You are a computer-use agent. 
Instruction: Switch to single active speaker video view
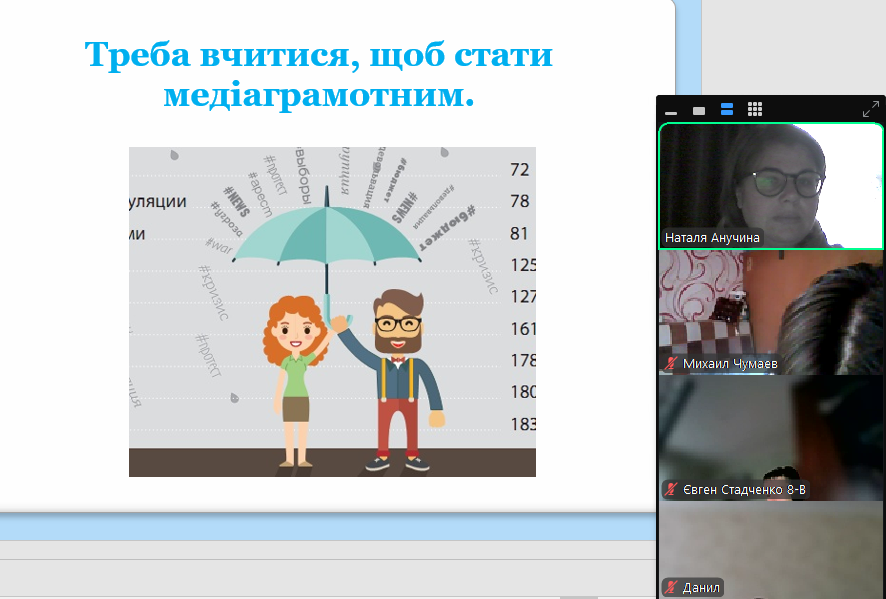(x=699, y=110)
